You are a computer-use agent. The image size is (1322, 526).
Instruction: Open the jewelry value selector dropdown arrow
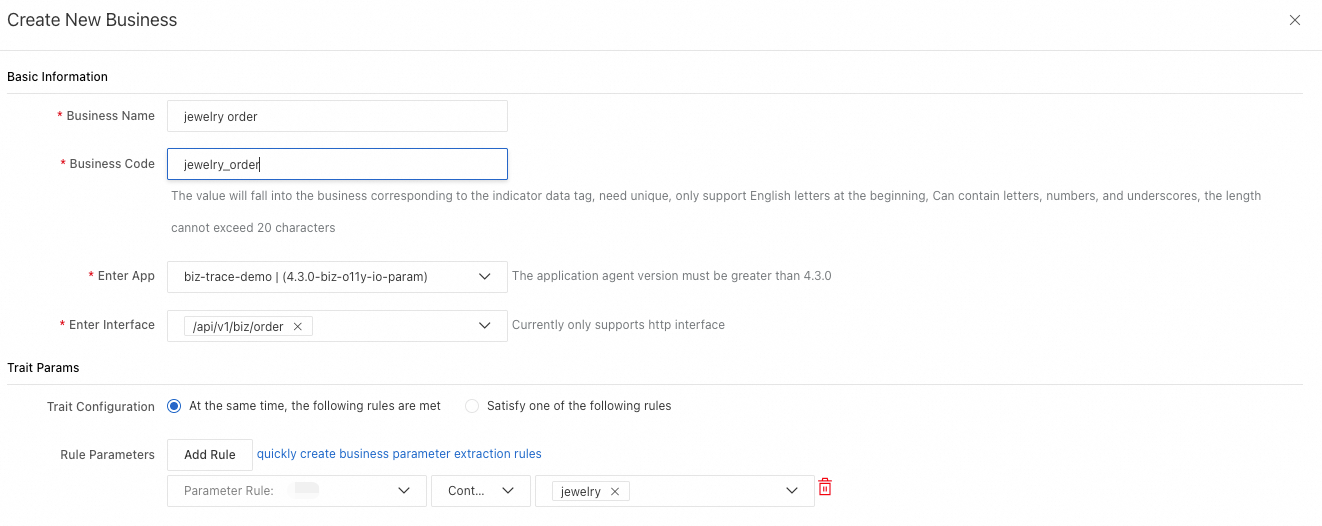pos(792,491)
